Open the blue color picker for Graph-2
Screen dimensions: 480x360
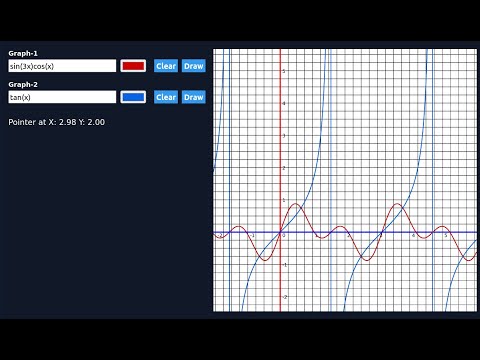[133, 97]
